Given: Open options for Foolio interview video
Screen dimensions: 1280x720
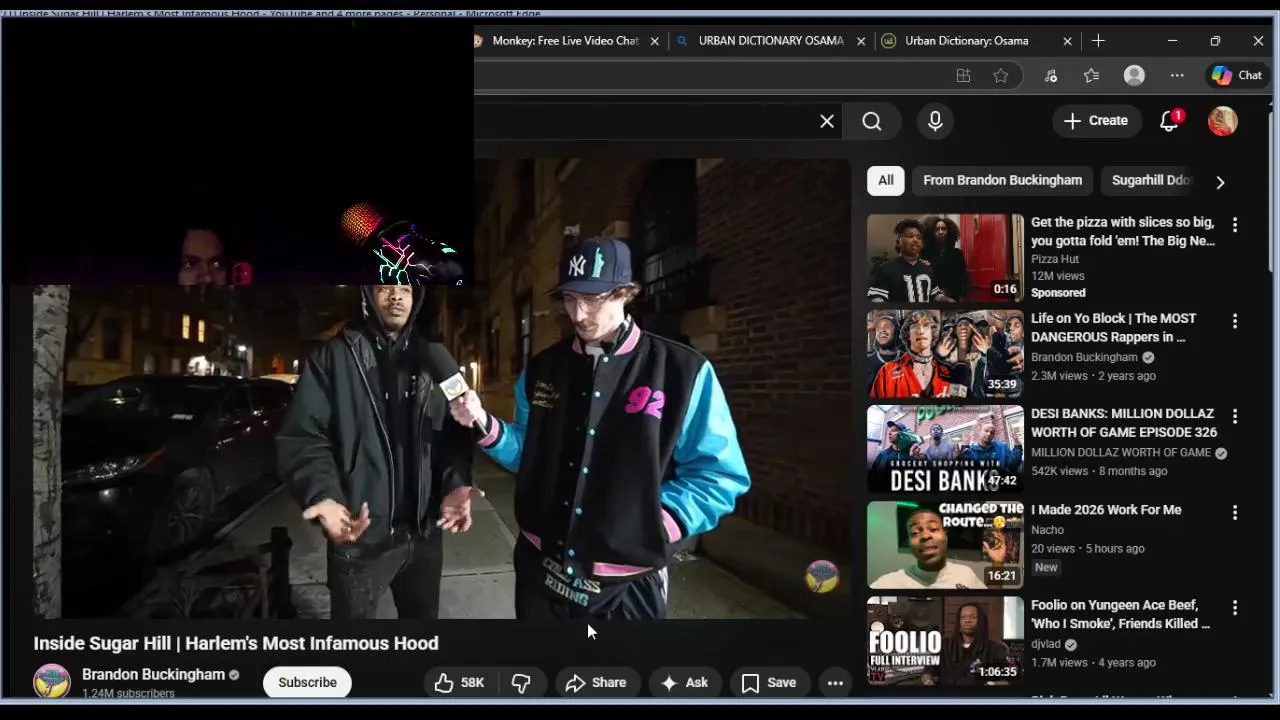Looking at the screenshot, I should coord(1235,607).
